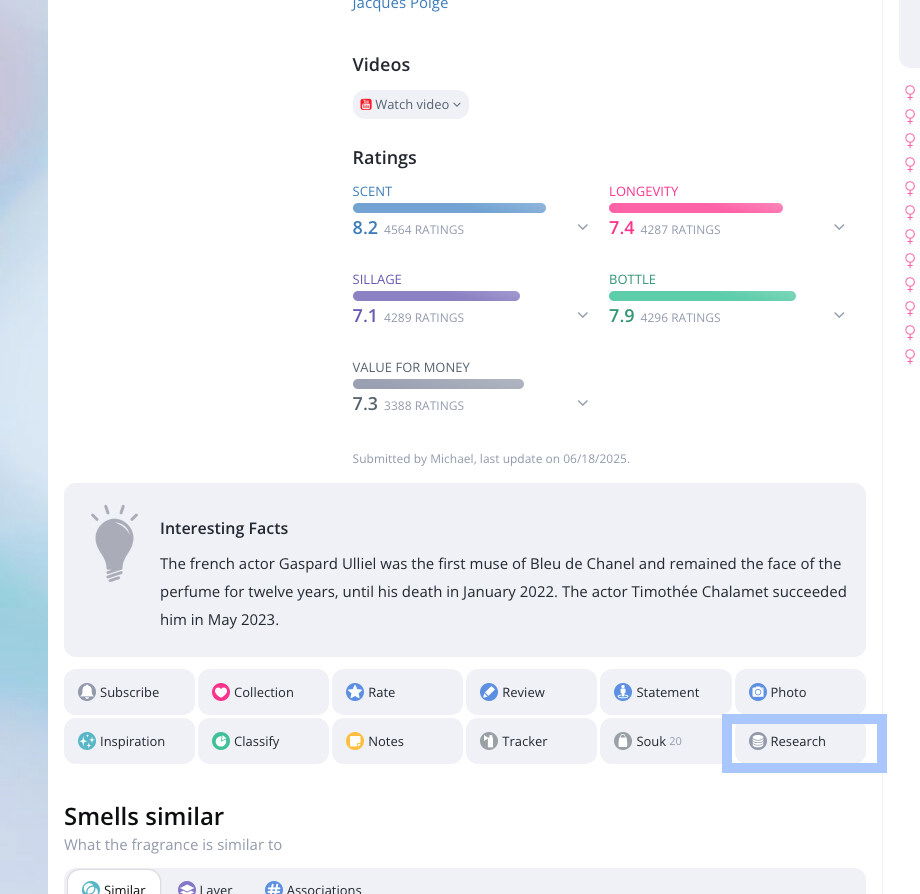Click the Statement icon button
Image resolution: width=920 pixels, height=894 pixels.
[623, 692]
